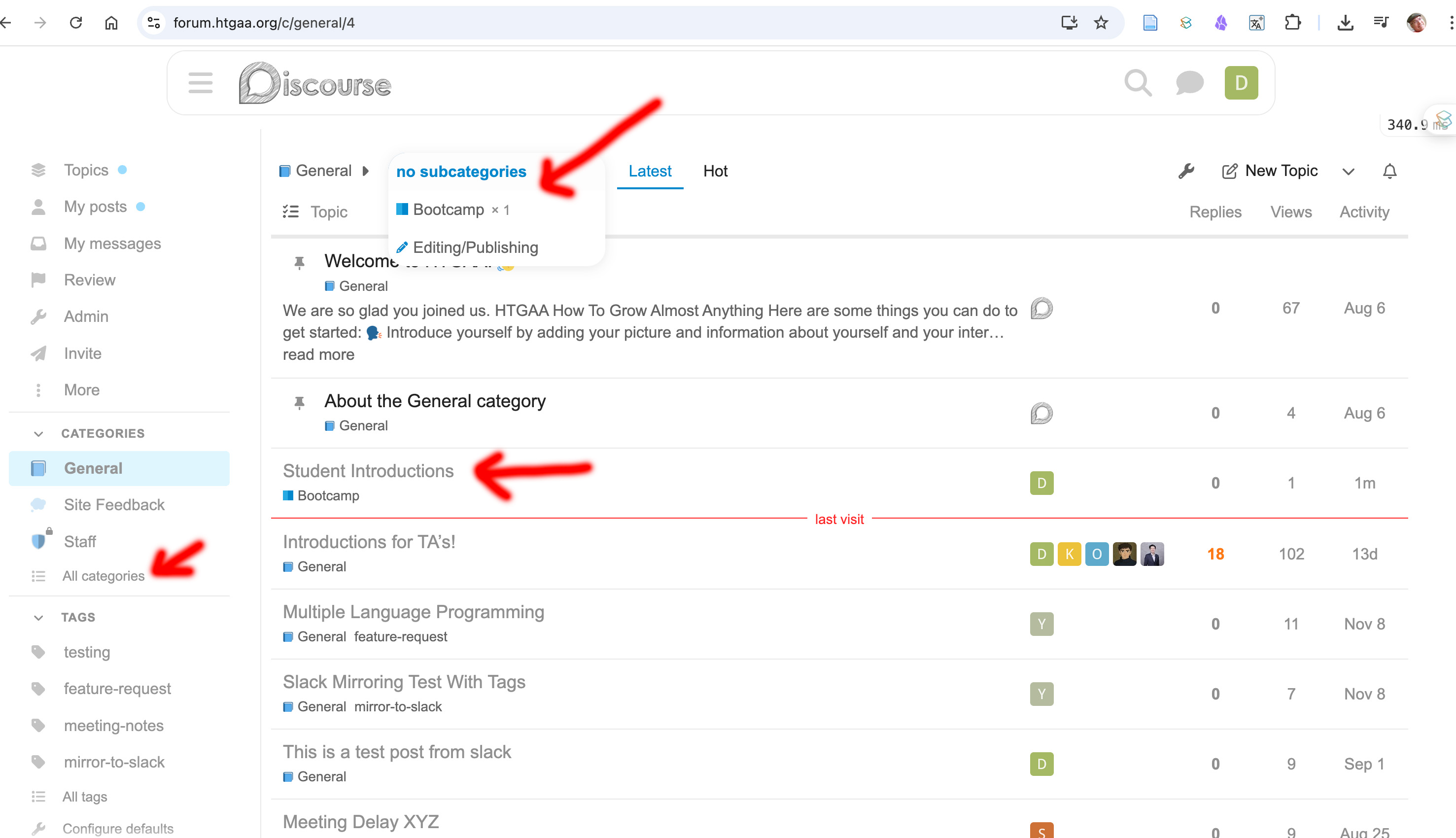
Task: Open dropdown arrow beside New Topic
Action: [x=1348, y=172]
